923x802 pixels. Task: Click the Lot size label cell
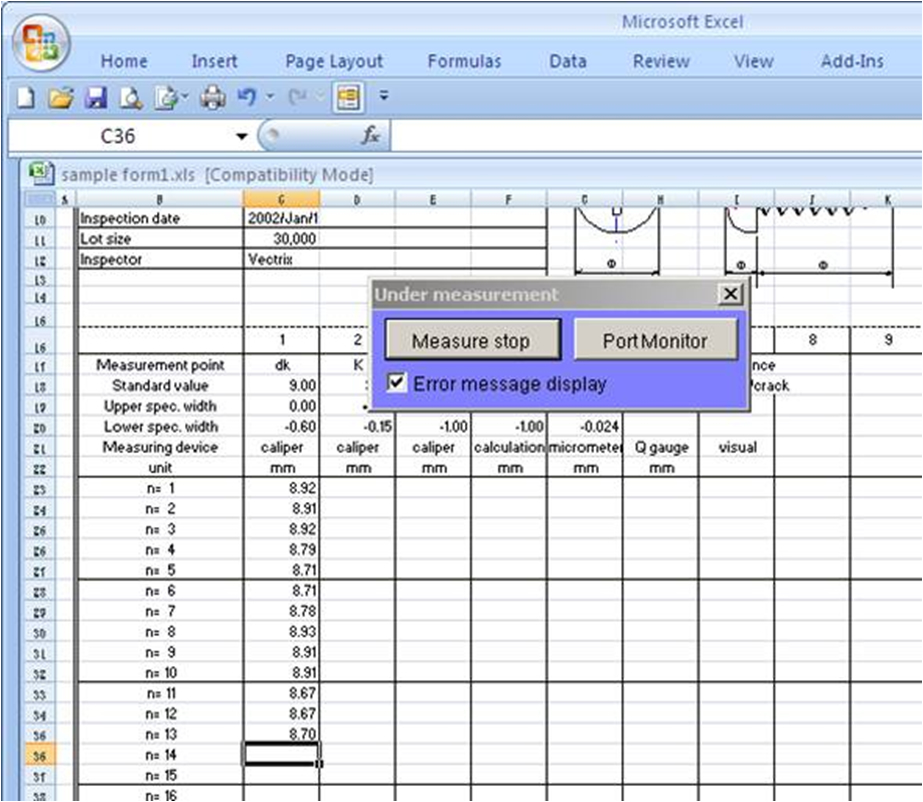pyautogui.click(x=161, y=238)
